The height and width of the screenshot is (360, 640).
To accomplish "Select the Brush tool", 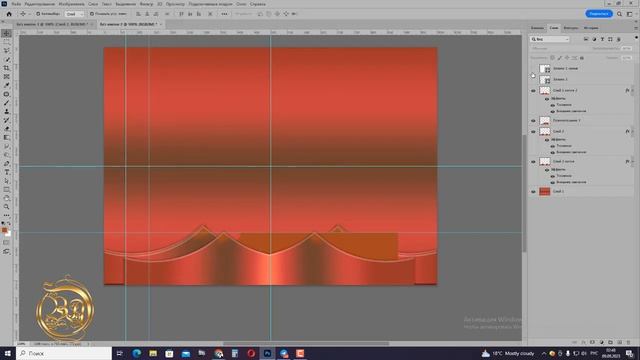I will pyautogui.click(x=7, y=102).
